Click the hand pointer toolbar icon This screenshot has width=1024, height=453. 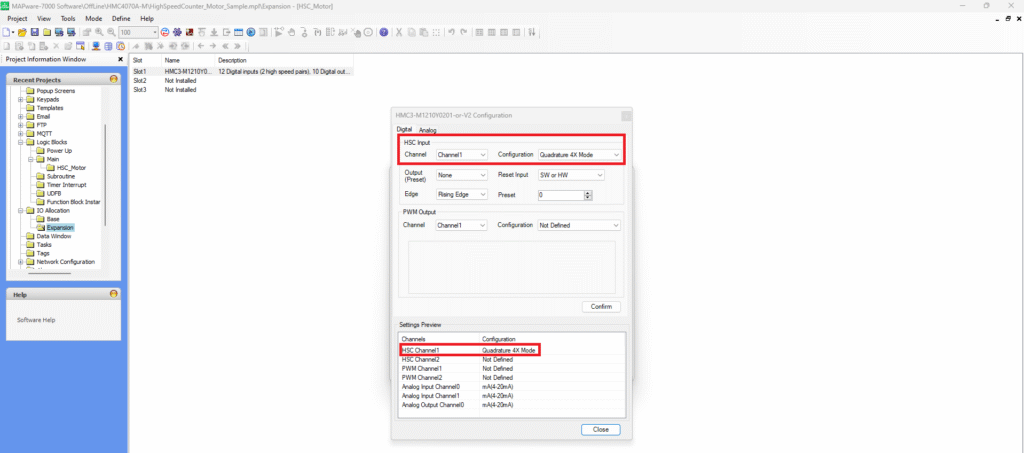pos(292,32)
